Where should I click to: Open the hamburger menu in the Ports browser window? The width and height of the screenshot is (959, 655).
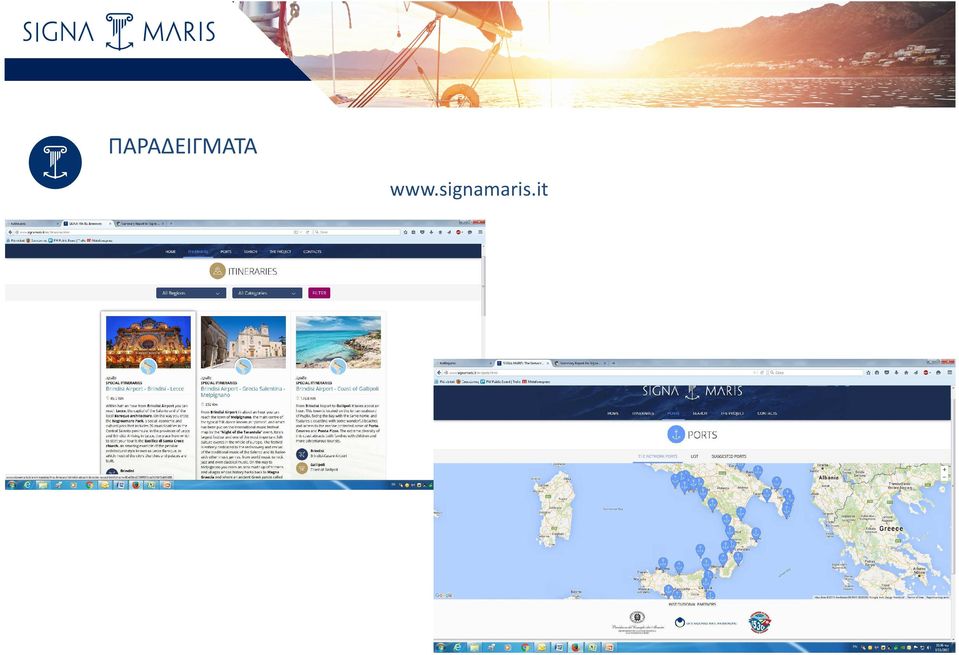pyautogui.click(x=950, y=372)
